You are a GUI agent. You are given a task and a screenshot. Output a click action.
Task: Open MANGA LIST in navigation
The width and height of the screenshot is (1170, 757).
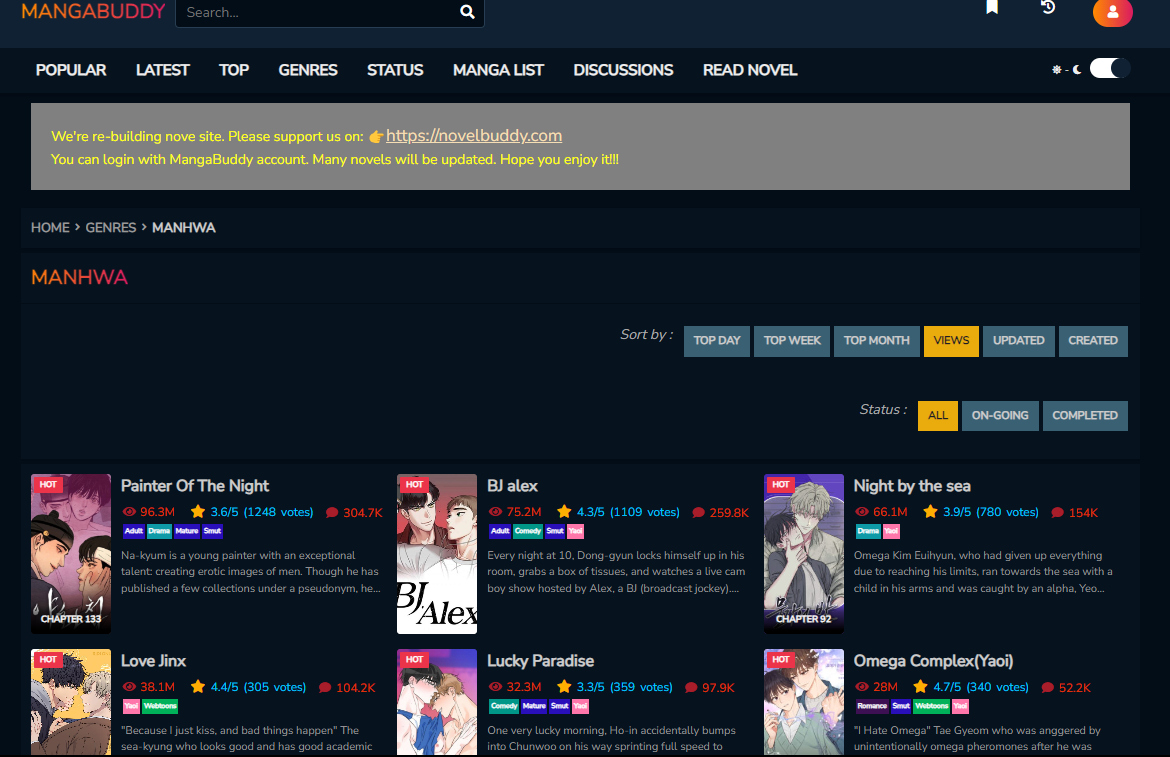click(498, 70)
